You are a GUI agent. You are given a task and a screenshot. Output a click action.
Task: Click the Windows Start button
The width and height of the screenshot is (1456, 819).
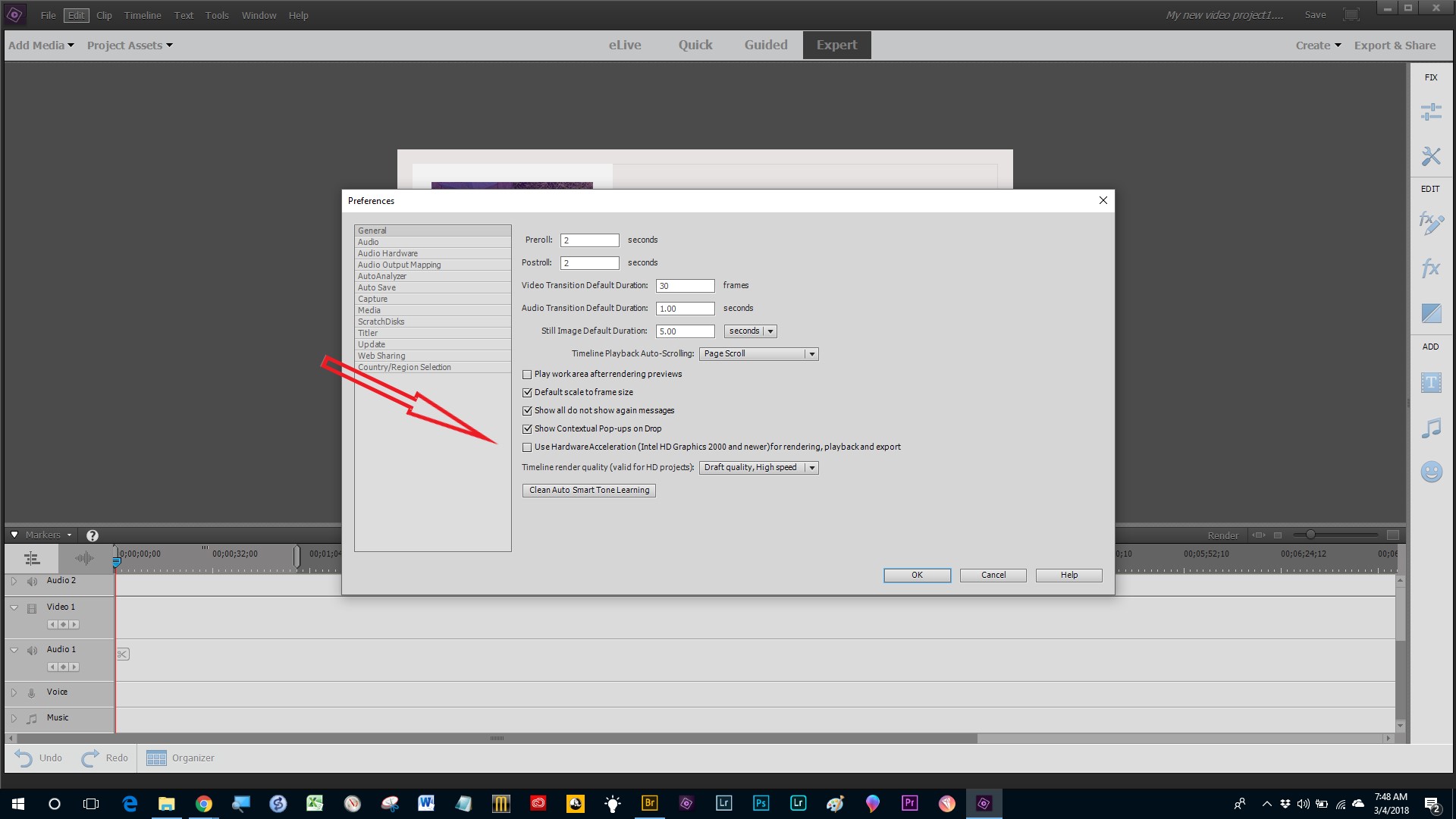[x=18, y=803]
